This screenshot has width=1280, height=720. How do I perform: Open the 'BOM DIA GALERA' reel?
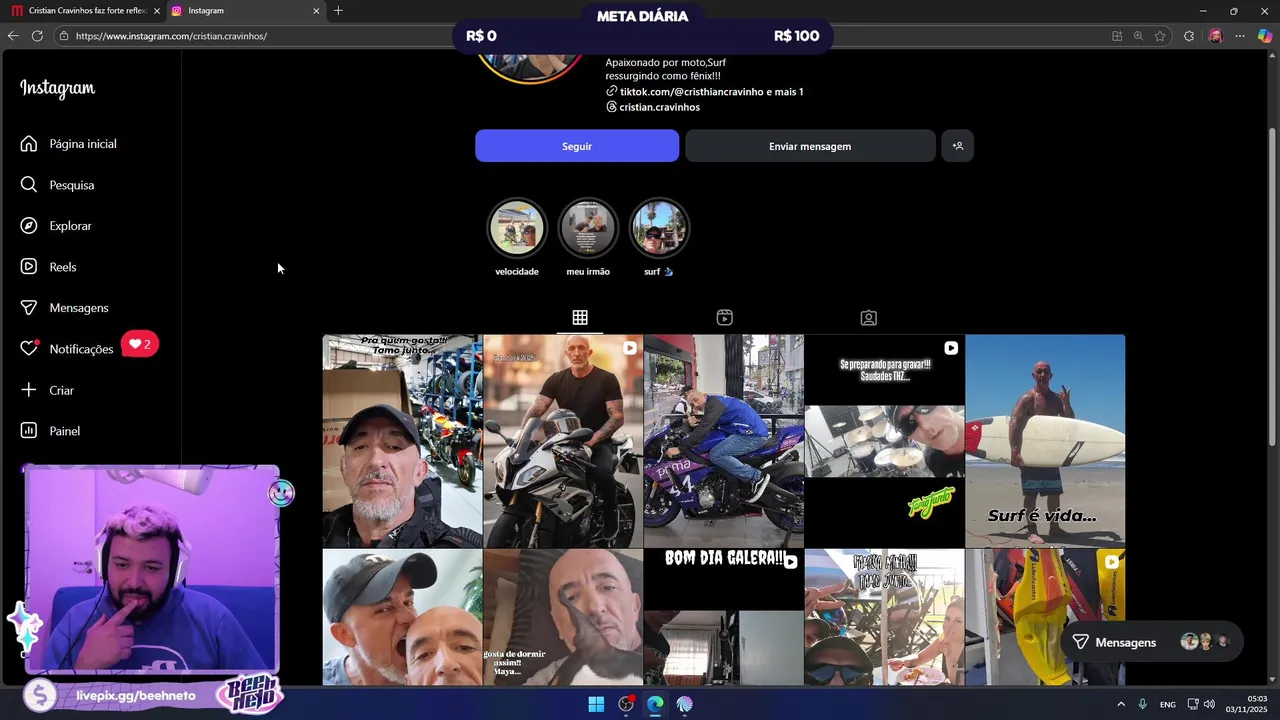[x=724, y=617]
